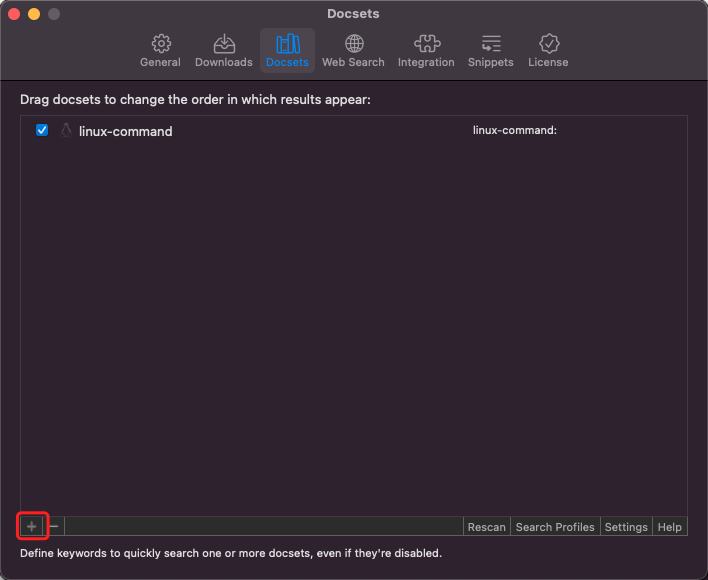Click the Settings button below docset list
Screen dimensions: 708x580
(x=626, y=527)
